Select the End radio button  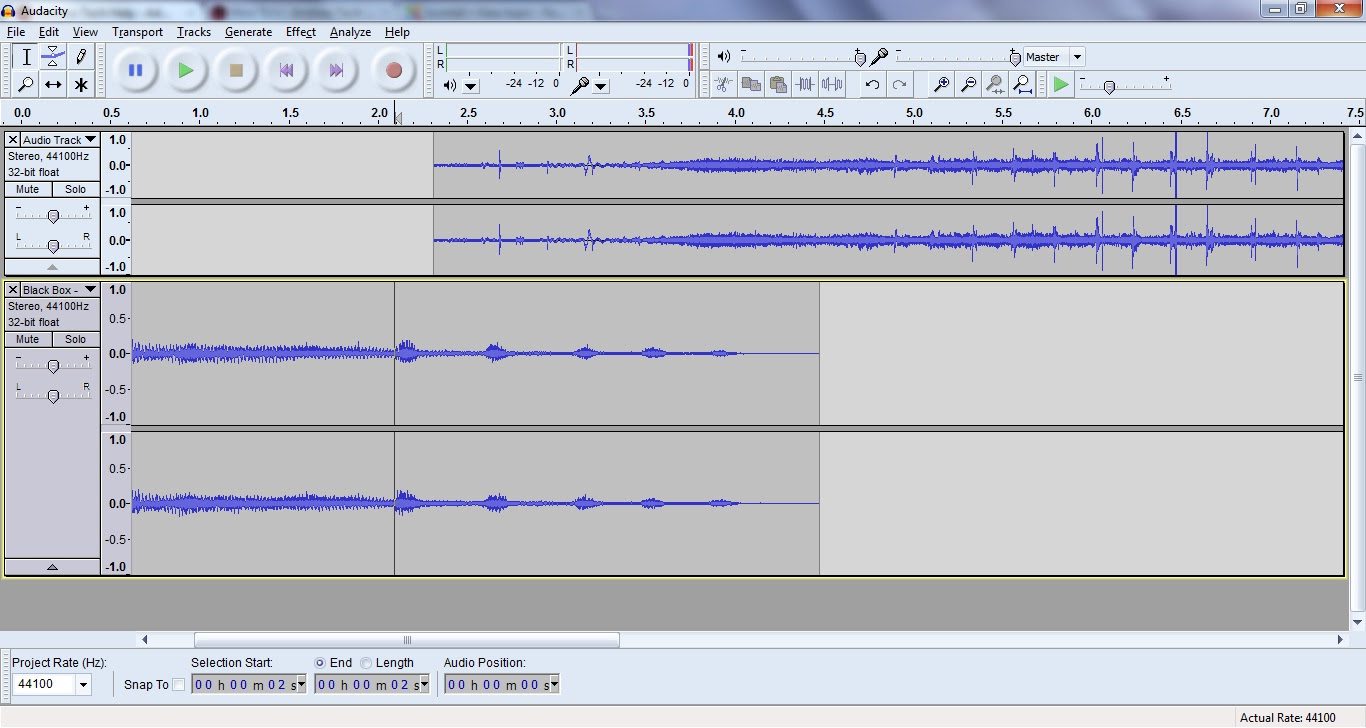point(320,663)
